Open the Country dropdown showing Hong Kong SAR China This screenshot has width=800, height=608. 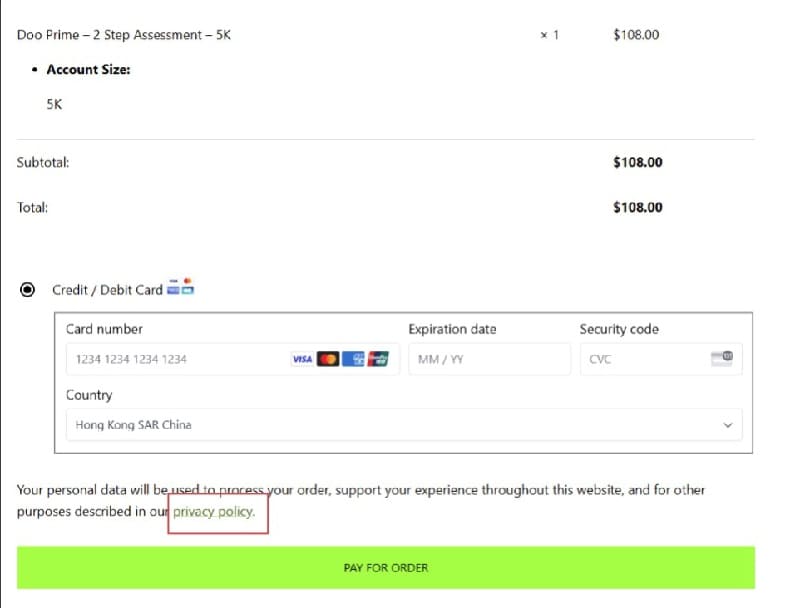[404, 425]
